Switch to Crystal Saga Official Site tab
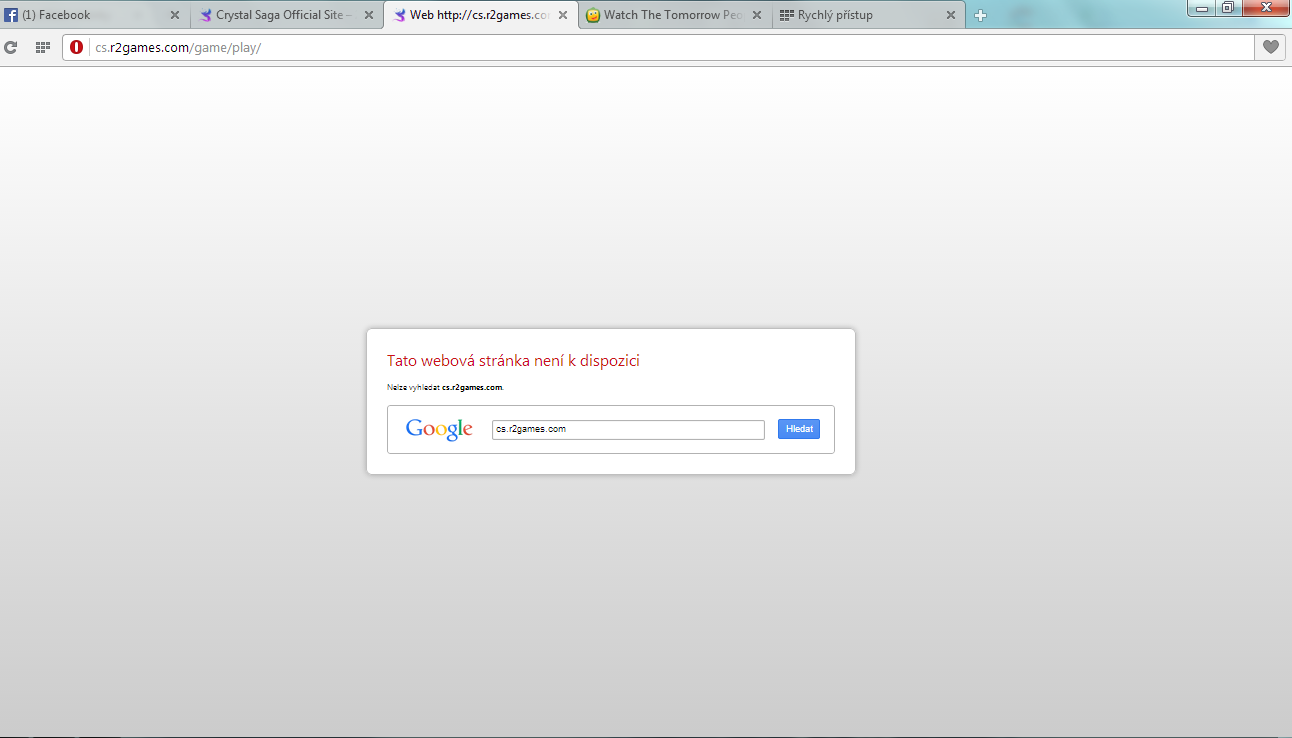Image resolution: width=1292 pixels, height=738 pixels. (280, 15)
